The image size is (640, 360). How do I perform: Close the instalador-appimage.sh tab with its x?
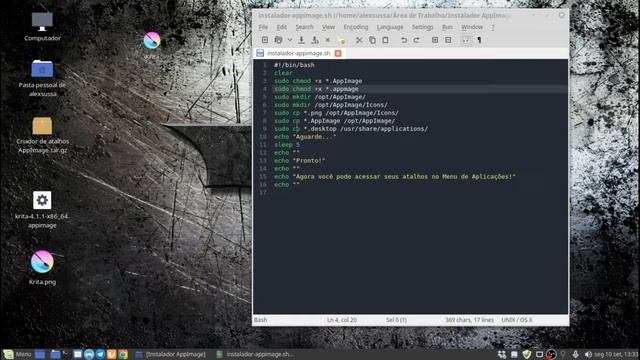pyautogui.click(x=338, y=53)
